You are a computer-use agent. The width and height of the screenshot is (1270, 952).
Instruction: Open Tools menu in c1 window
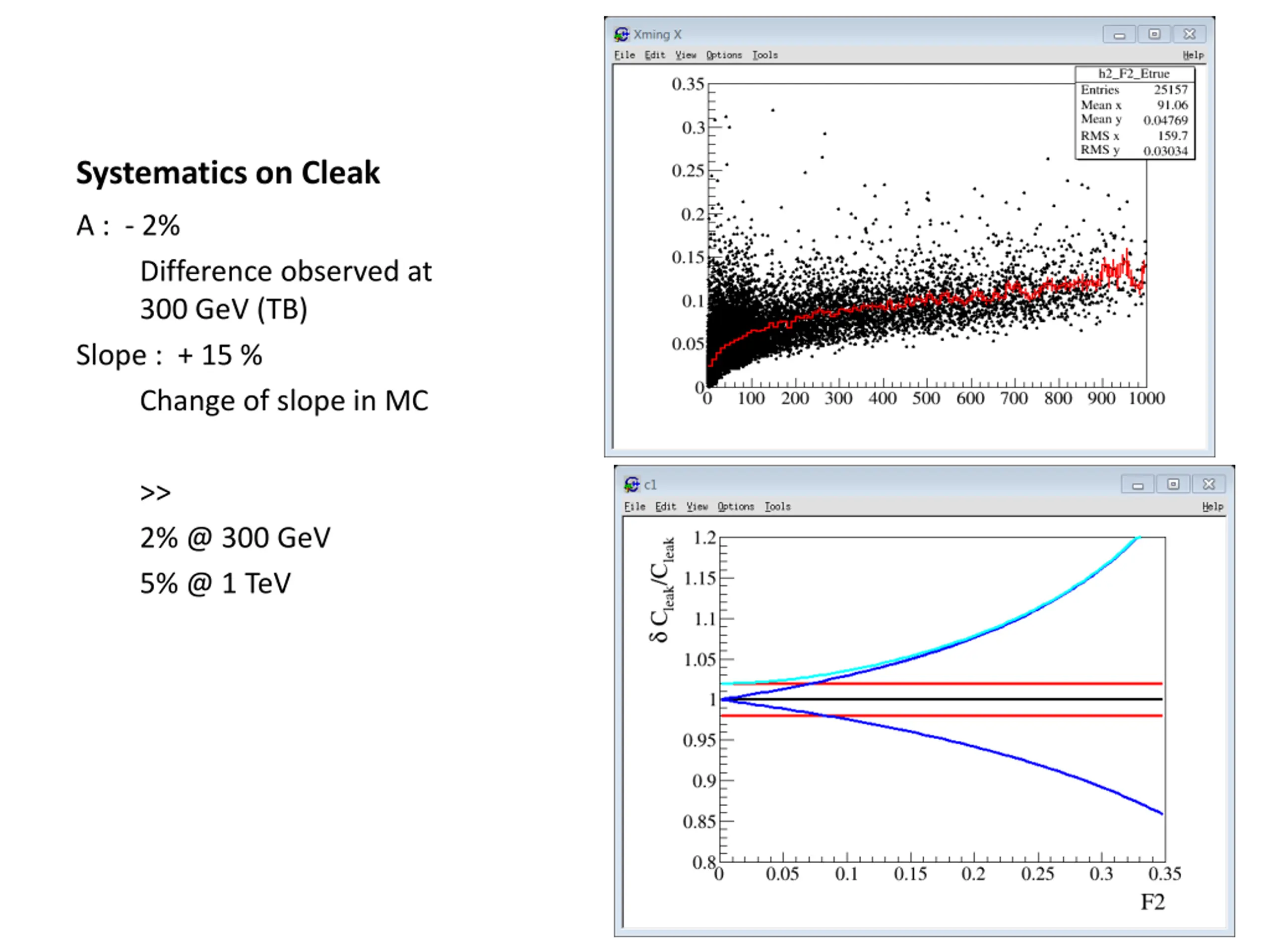point(777,507)
